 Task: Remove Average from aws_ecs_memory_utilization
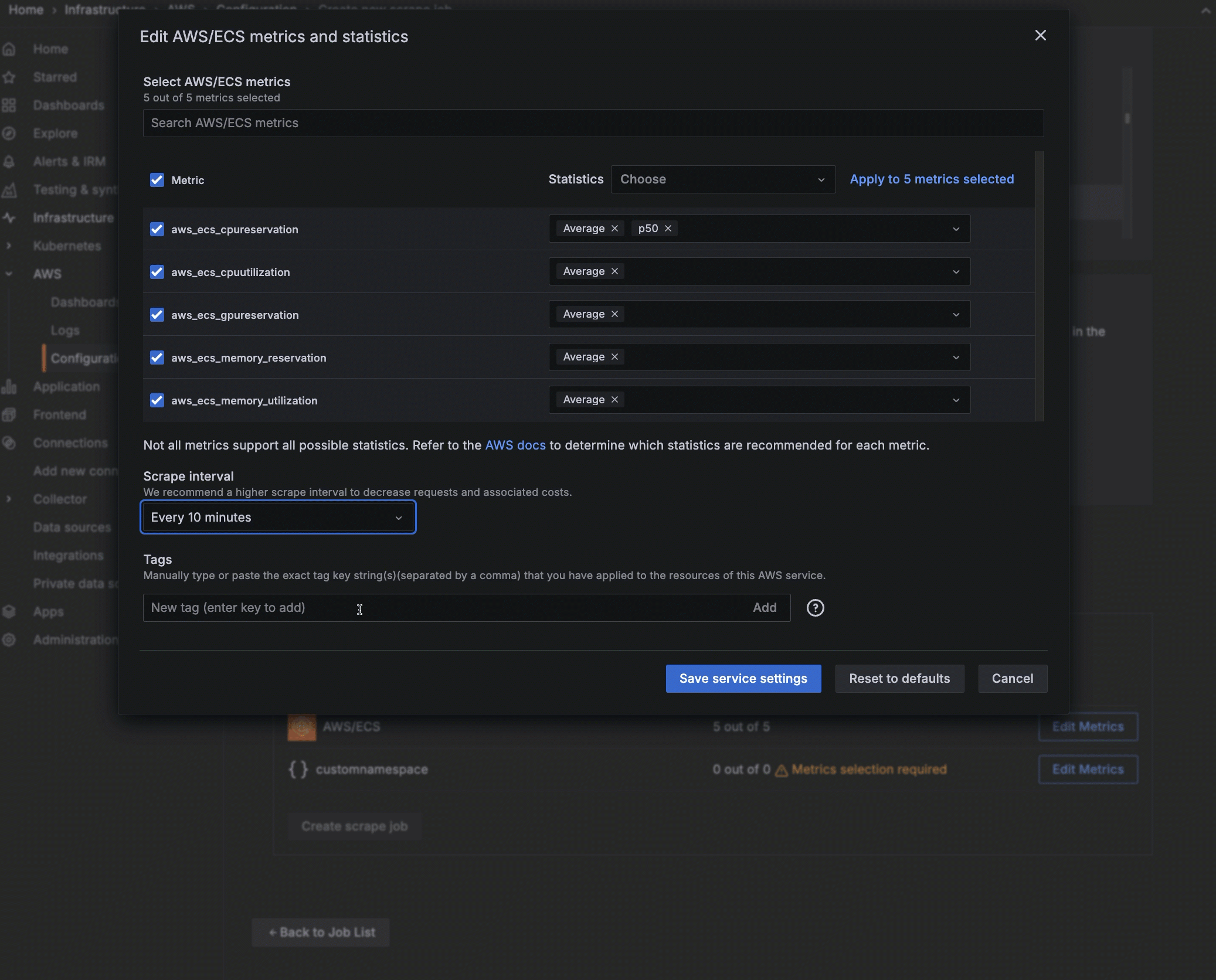point(614,400)
